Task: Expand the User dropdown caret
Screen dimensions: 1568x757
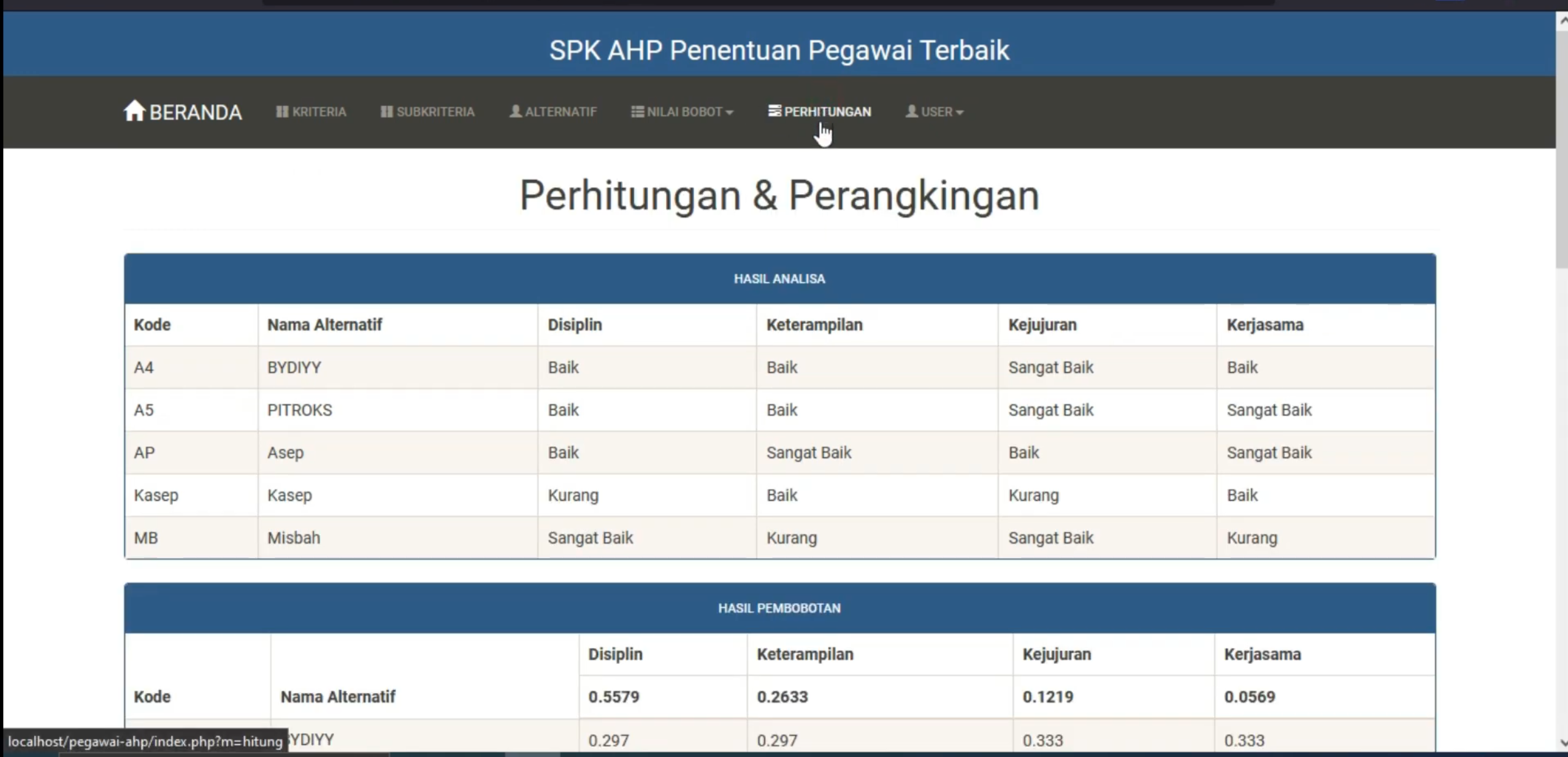Action: click(x=960, y=112)
